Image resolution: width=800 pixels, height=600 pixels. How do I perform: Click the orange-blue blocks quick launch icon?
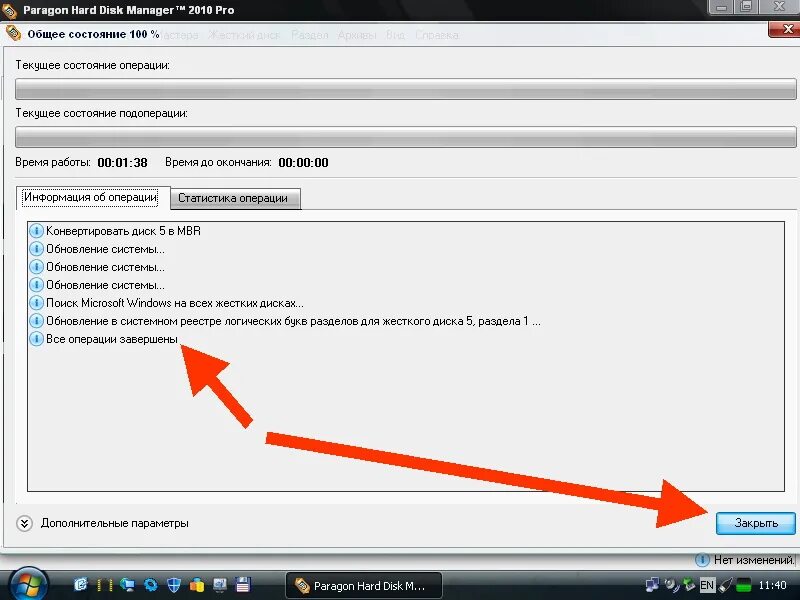click(x=197, y=585)
